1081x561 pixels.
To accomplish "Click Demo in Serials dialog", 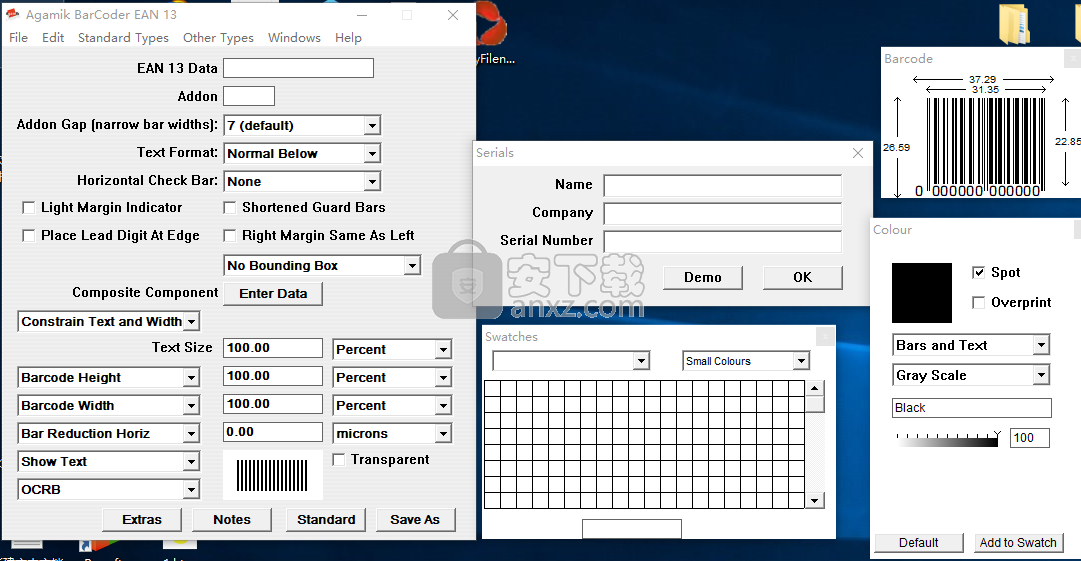I will tap(703, 277).
